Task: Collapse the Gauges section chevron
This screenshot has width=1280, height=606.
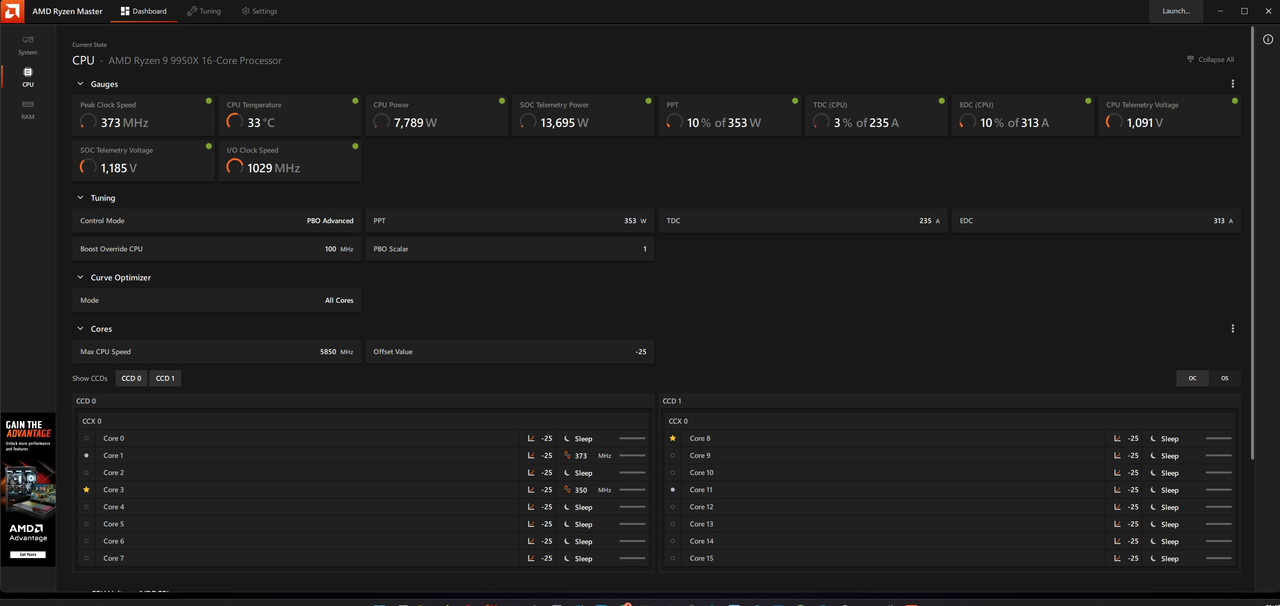Action: 80,84
